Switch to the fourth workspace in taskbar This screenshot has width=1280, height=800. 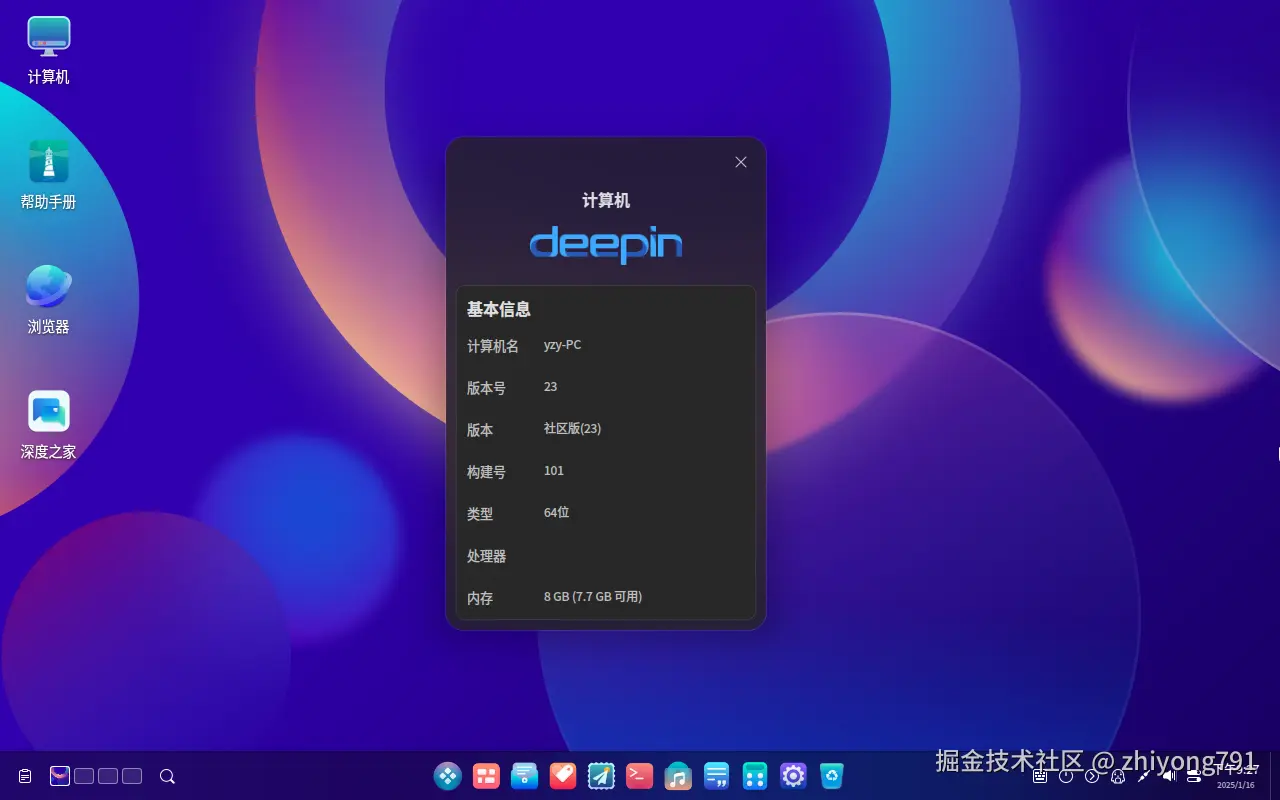132,776
